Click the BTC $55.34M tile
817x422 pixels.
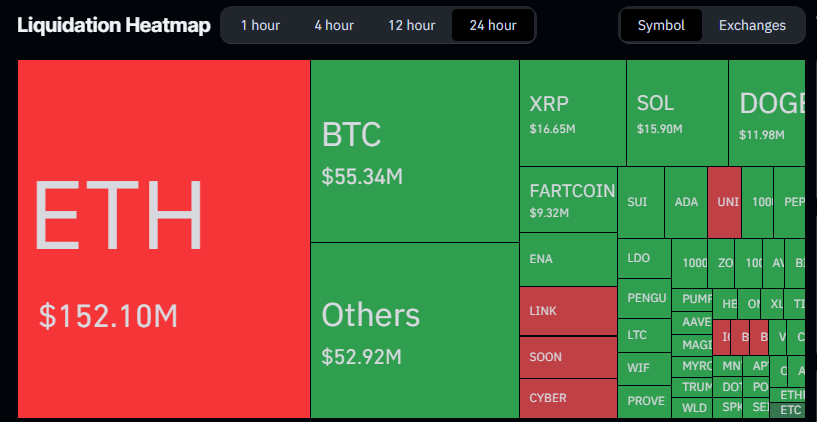(415, 151)
